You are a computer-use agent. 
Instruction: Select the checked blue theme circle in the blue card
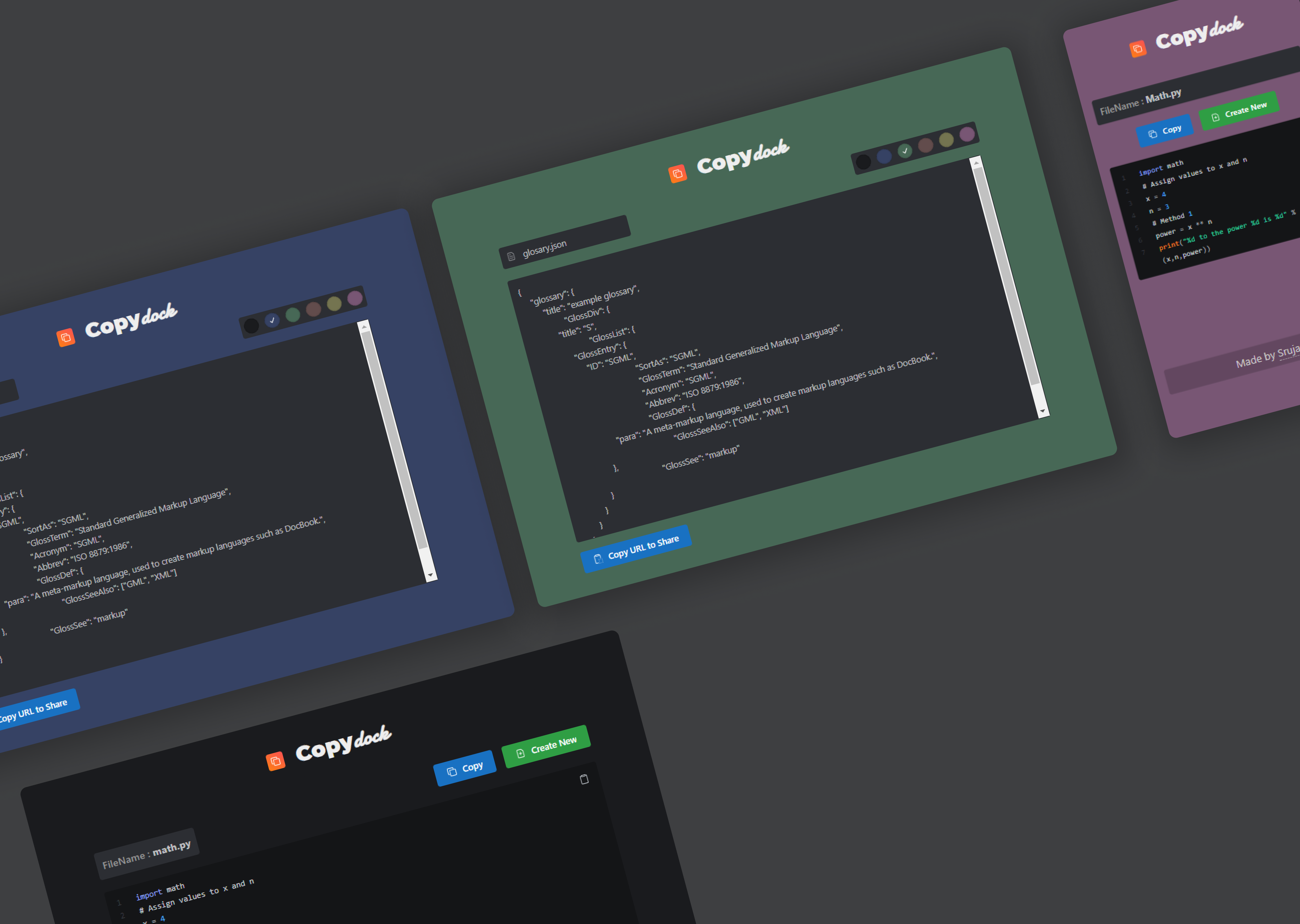(272, 320)
